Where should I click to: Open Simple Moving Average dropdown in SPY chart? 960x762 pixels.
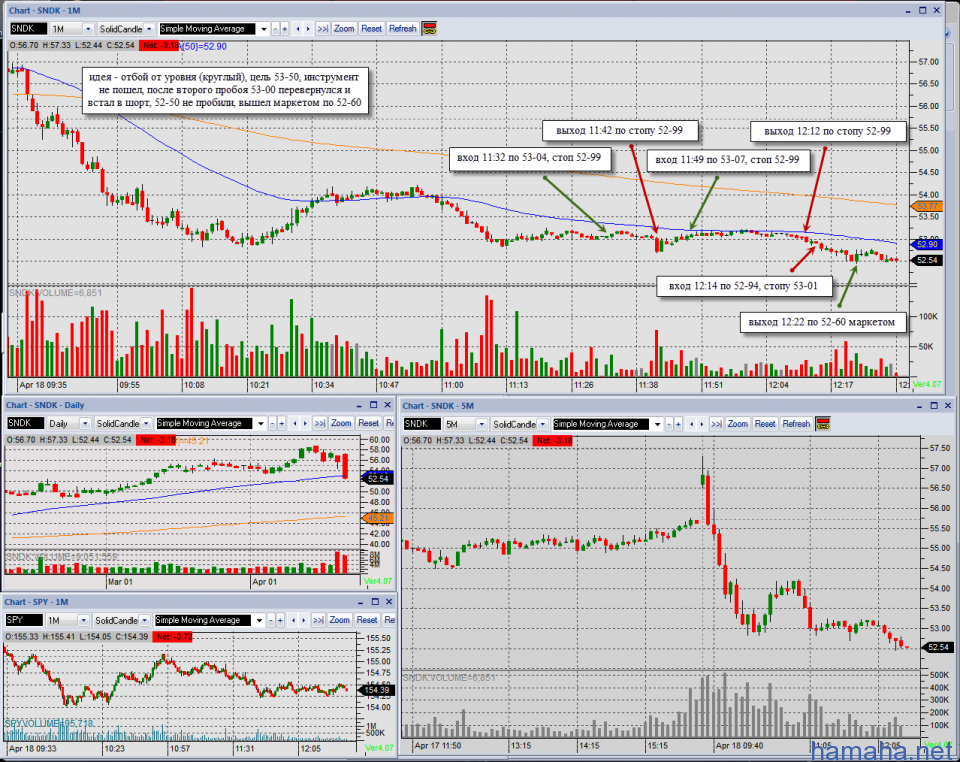coord(259,621)
